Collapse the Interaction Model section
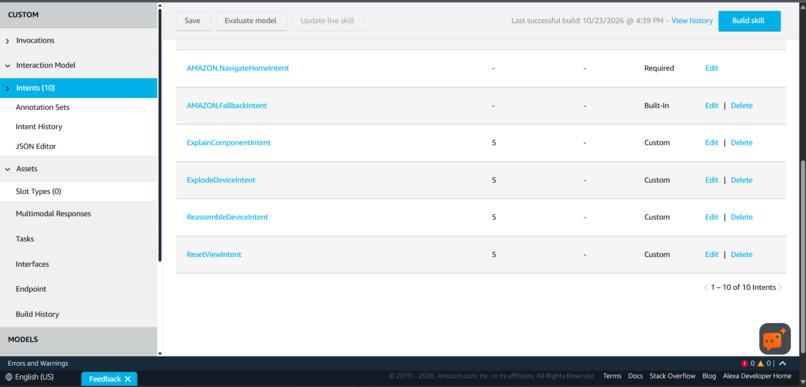Screen dimensions: 806x387 click(7, 66)
